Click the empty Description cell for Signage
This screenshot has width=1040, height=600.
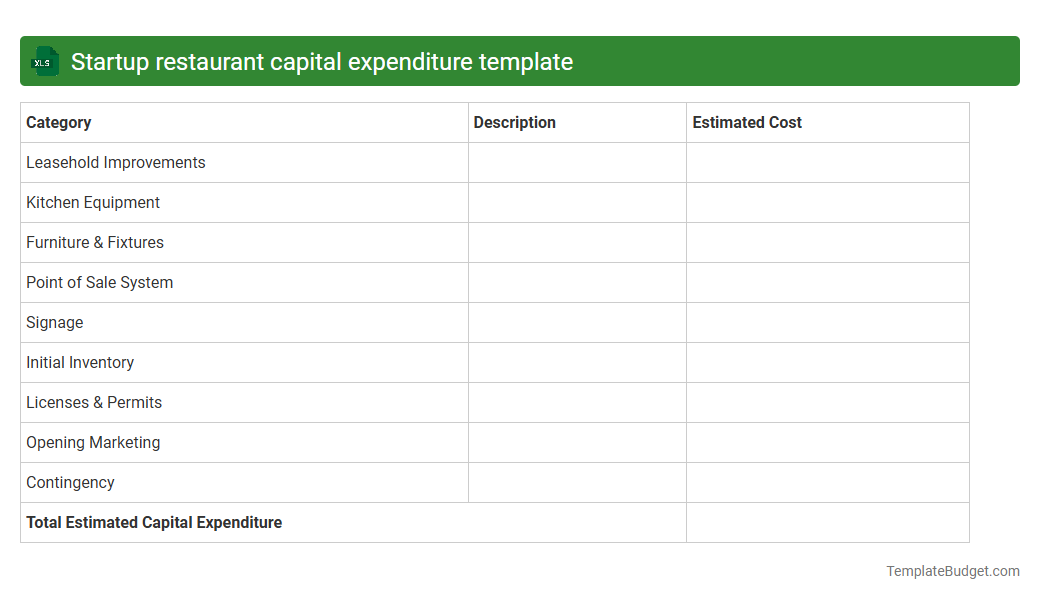[576, 322]
